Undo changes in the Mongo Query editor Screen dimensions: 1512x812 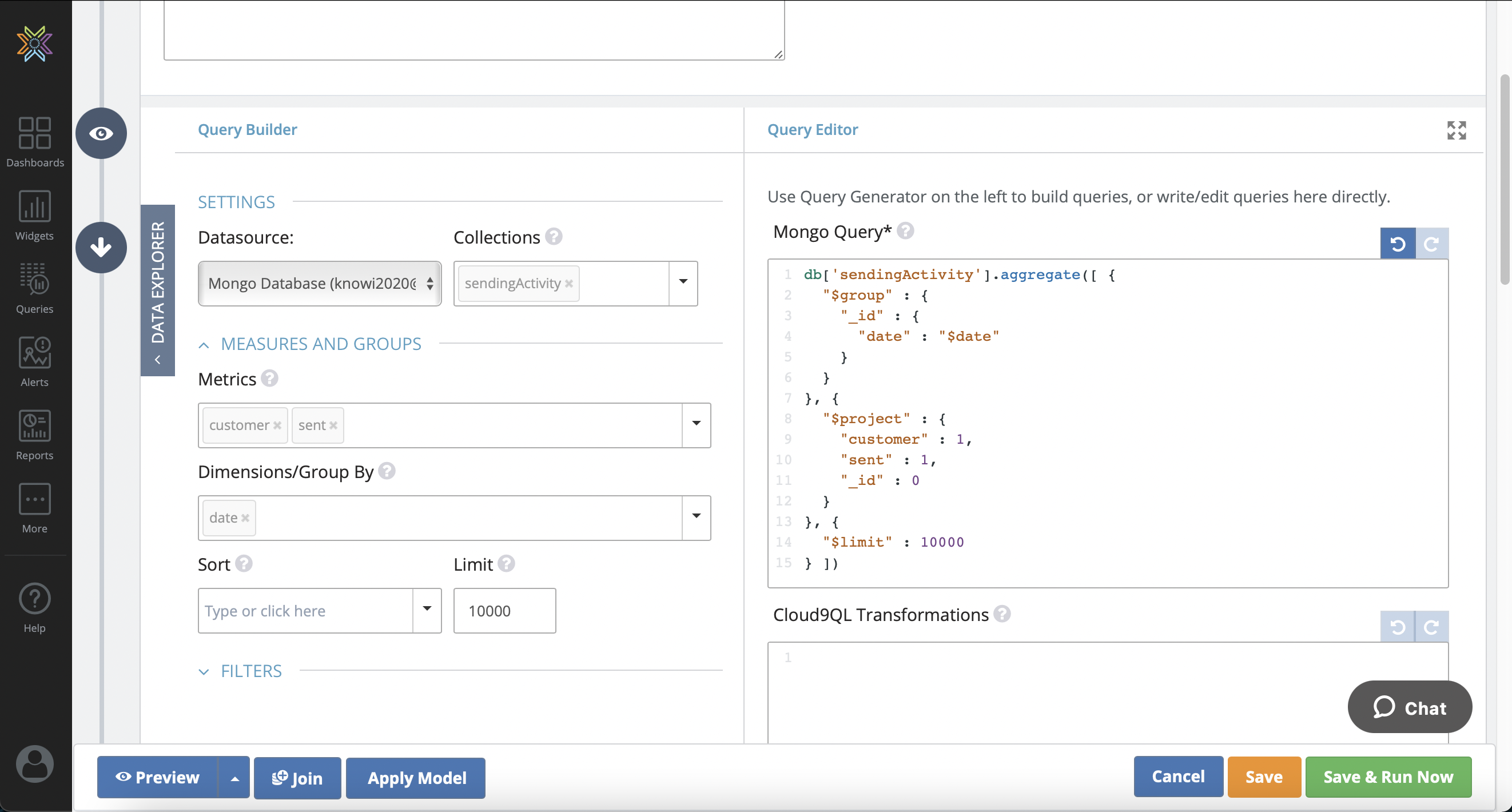click(1398, 243)
